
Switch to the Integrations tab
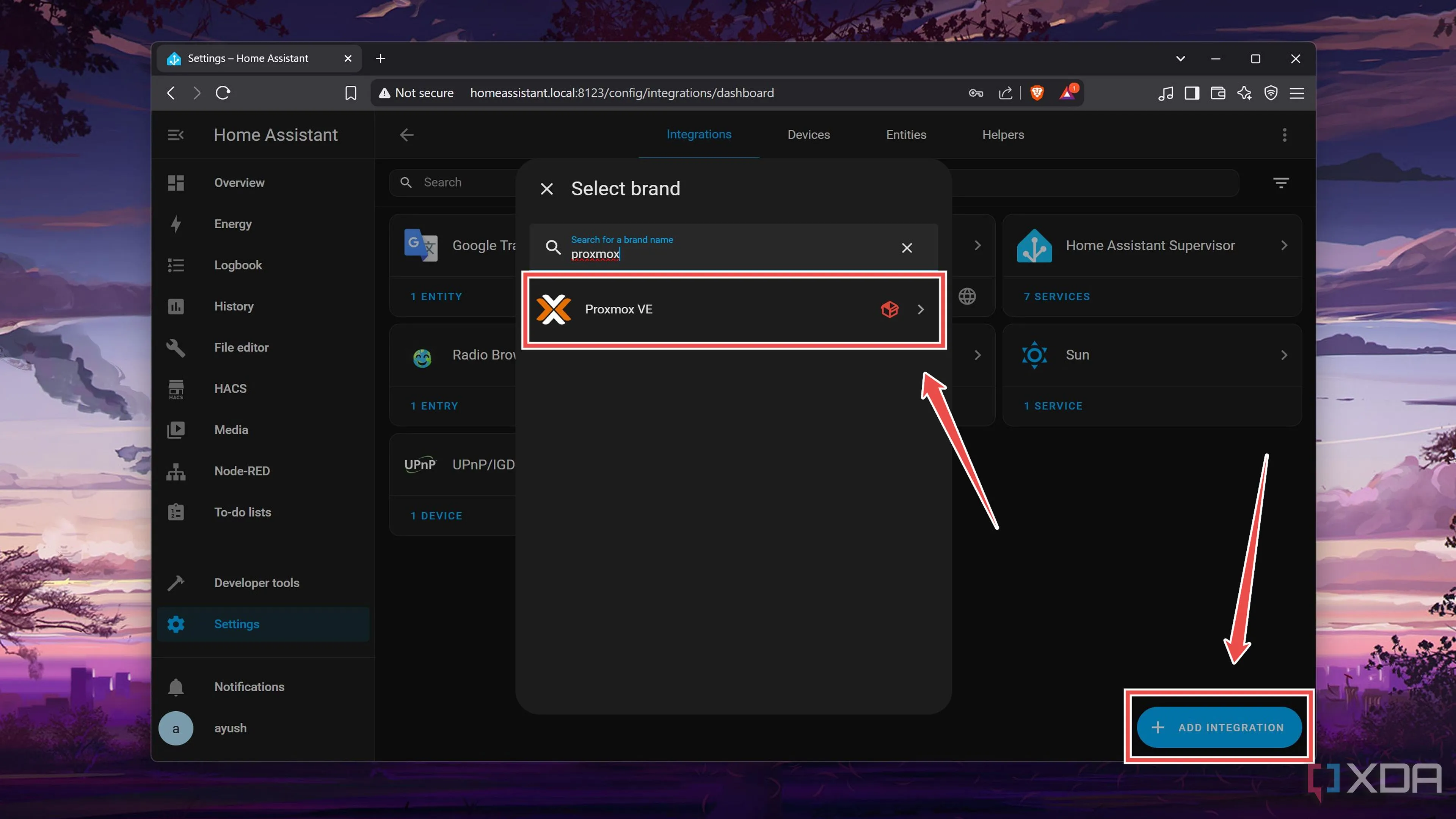698,135
